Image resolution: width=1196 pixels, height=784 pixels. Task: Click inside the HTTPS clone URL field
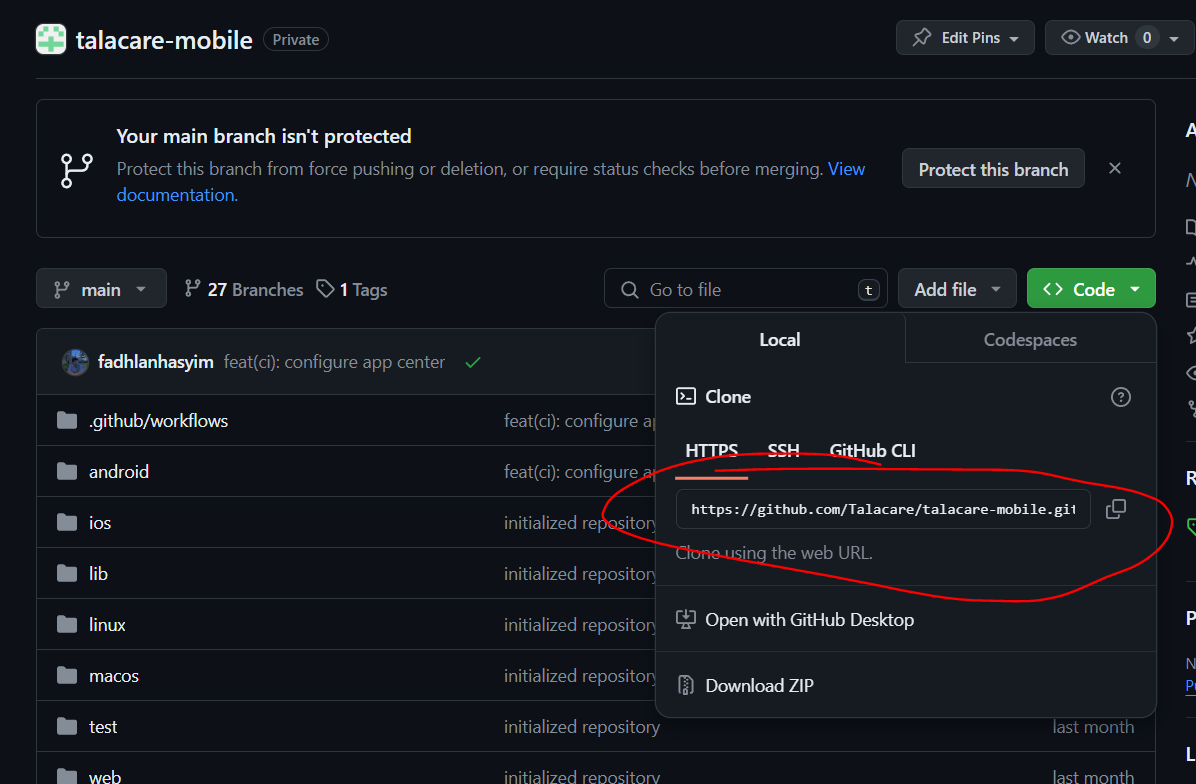(882, 509)
